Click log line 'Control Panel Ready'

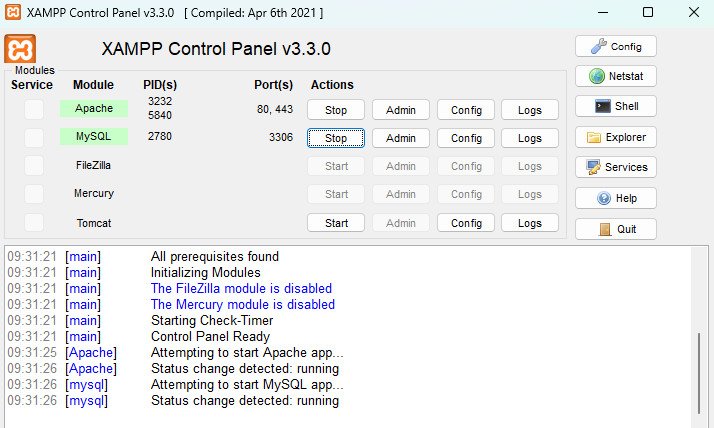(210, 336)
